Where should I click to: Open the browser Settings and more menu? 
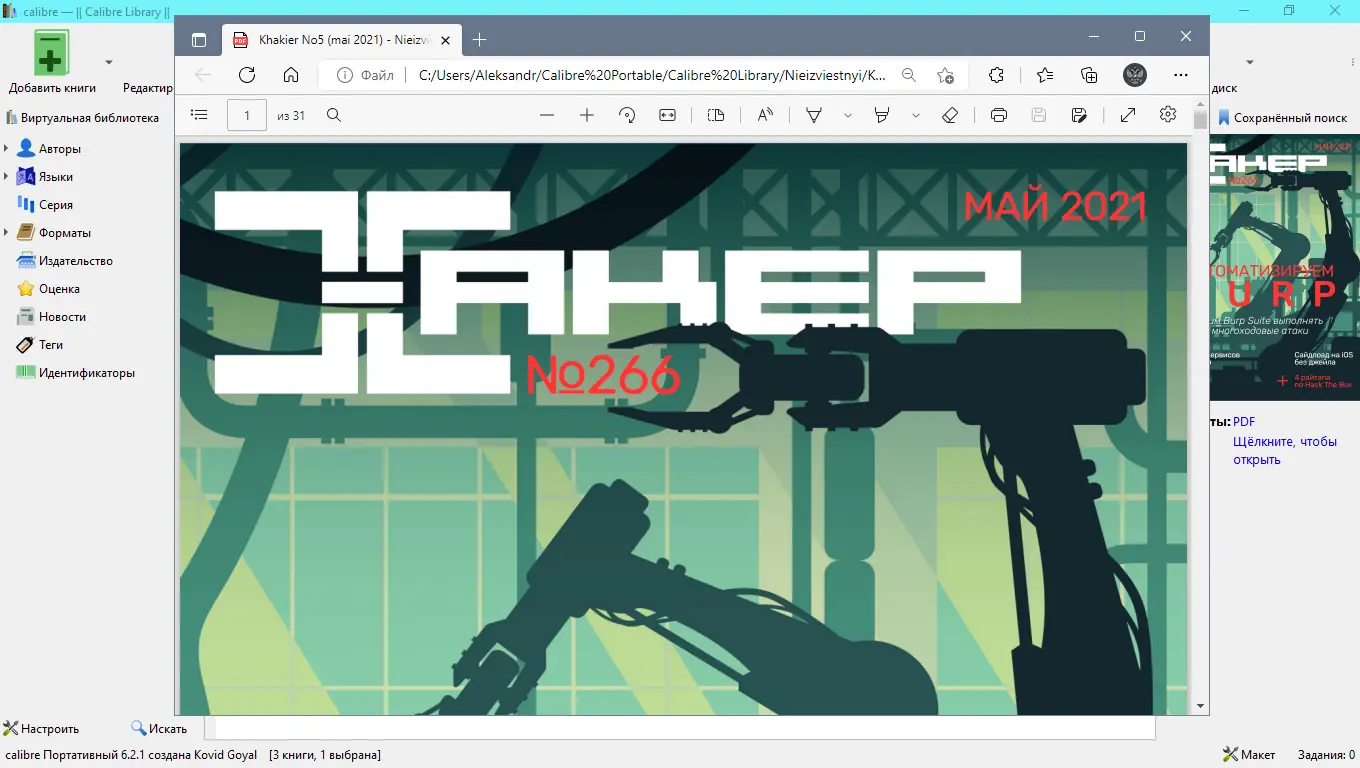point(1181,75)
